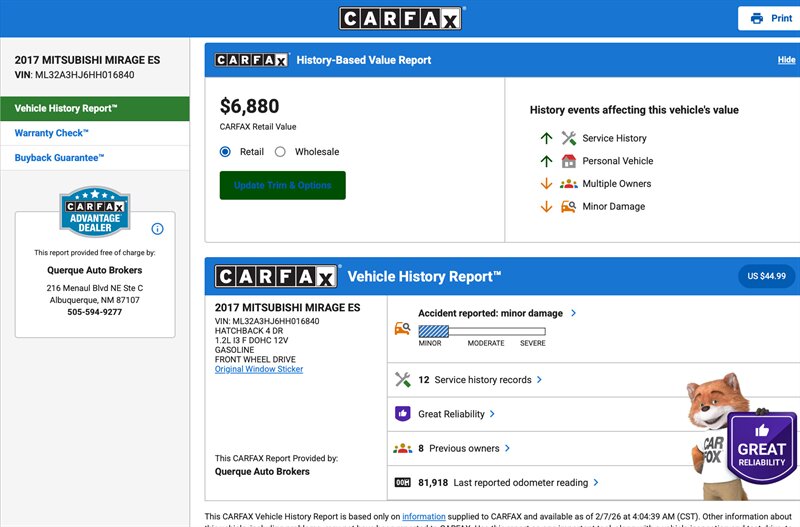Click the Minor Damage car icon
The image size is (800, 527).
click(x=569, y=207)
